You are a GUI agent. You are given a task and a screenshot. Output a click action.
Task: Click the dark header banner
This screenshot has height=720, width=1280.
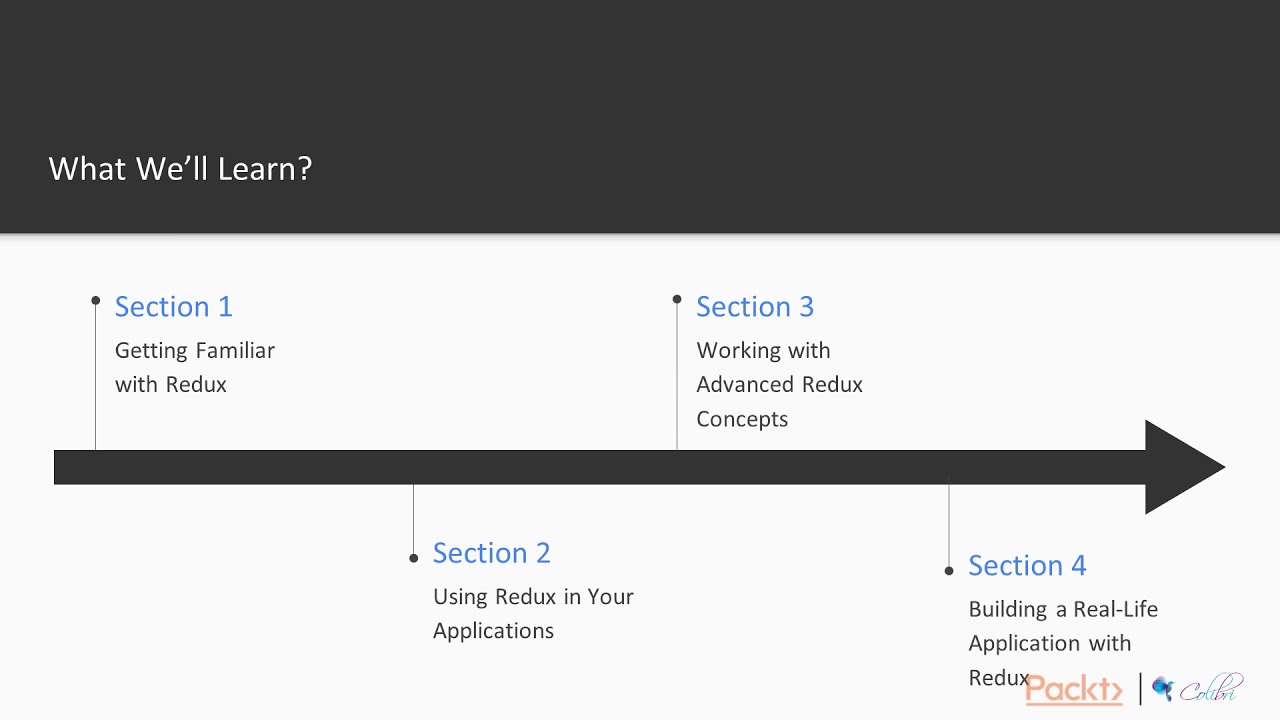click(x=640, y=116)
